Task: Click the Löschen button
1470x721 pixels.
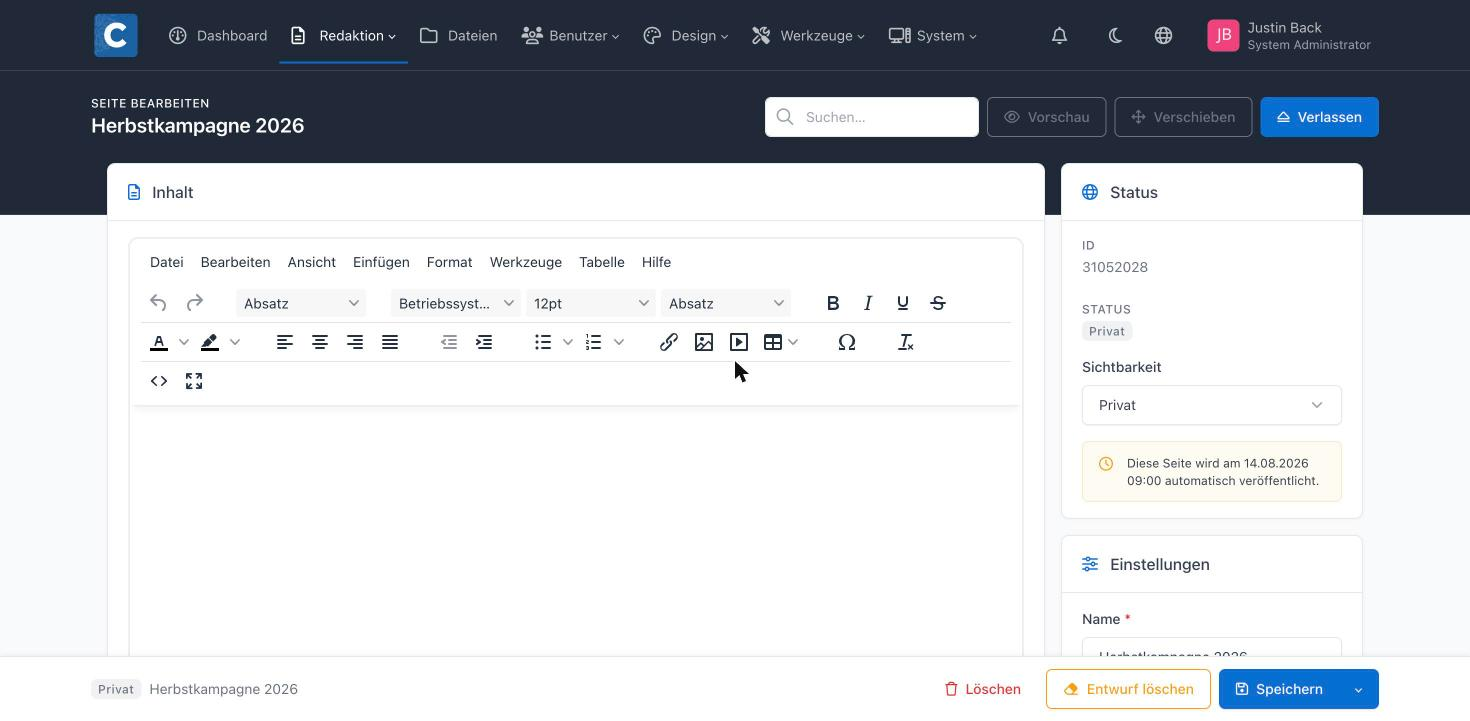Action: point(983,689)
